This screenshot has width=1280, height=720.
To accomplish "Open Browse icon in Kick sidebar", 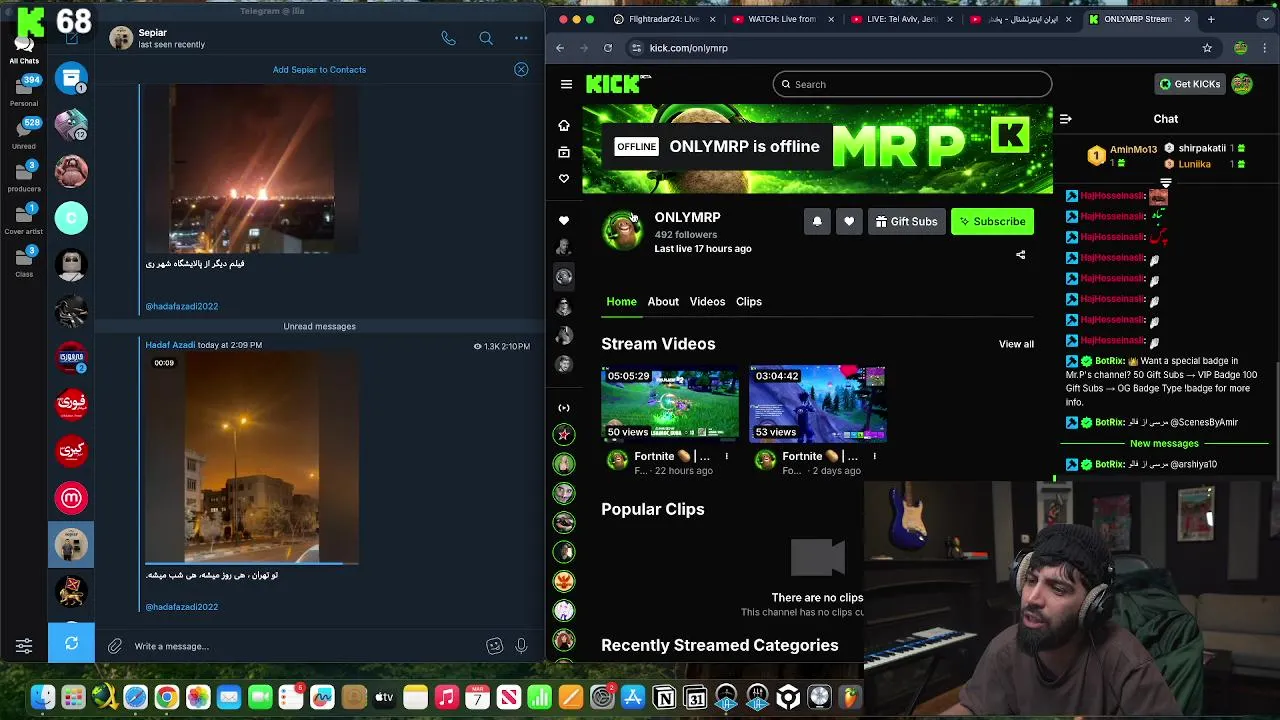I will (564, 152).
